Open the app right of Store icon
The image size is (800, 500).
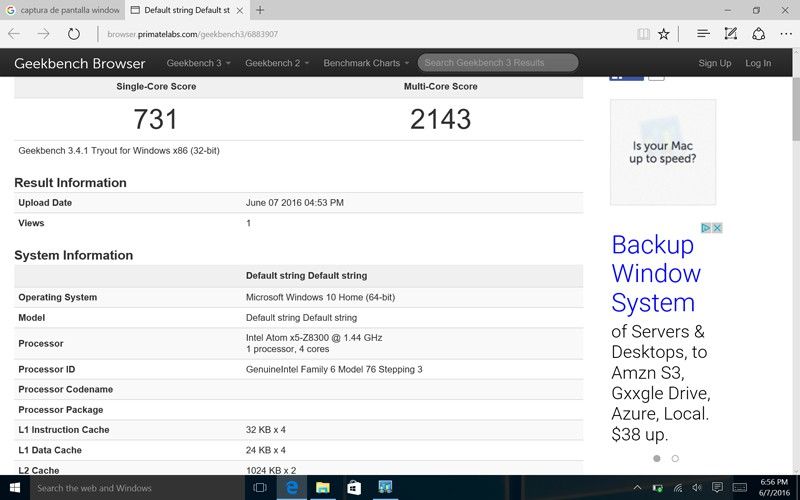[x=385, y=488]
